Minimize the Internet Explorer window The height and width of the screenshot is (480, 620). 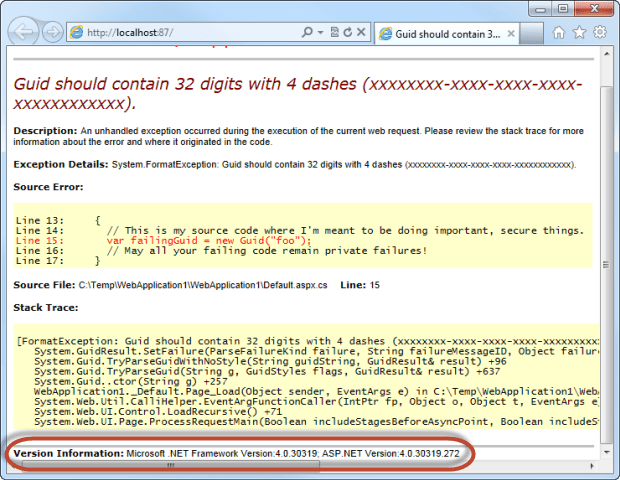(x=540, y=9)
